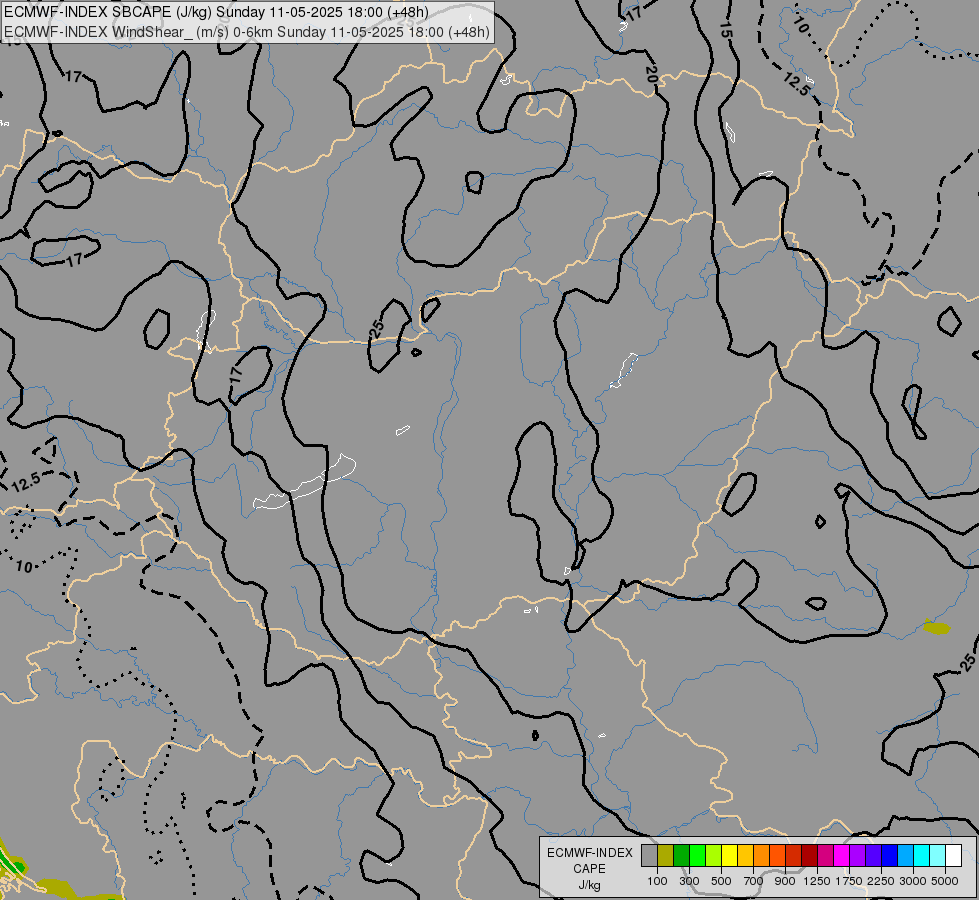Screen dimensions: 979x900
Task: Select the pale cyan legend swatch
Action: click(937, 856)
